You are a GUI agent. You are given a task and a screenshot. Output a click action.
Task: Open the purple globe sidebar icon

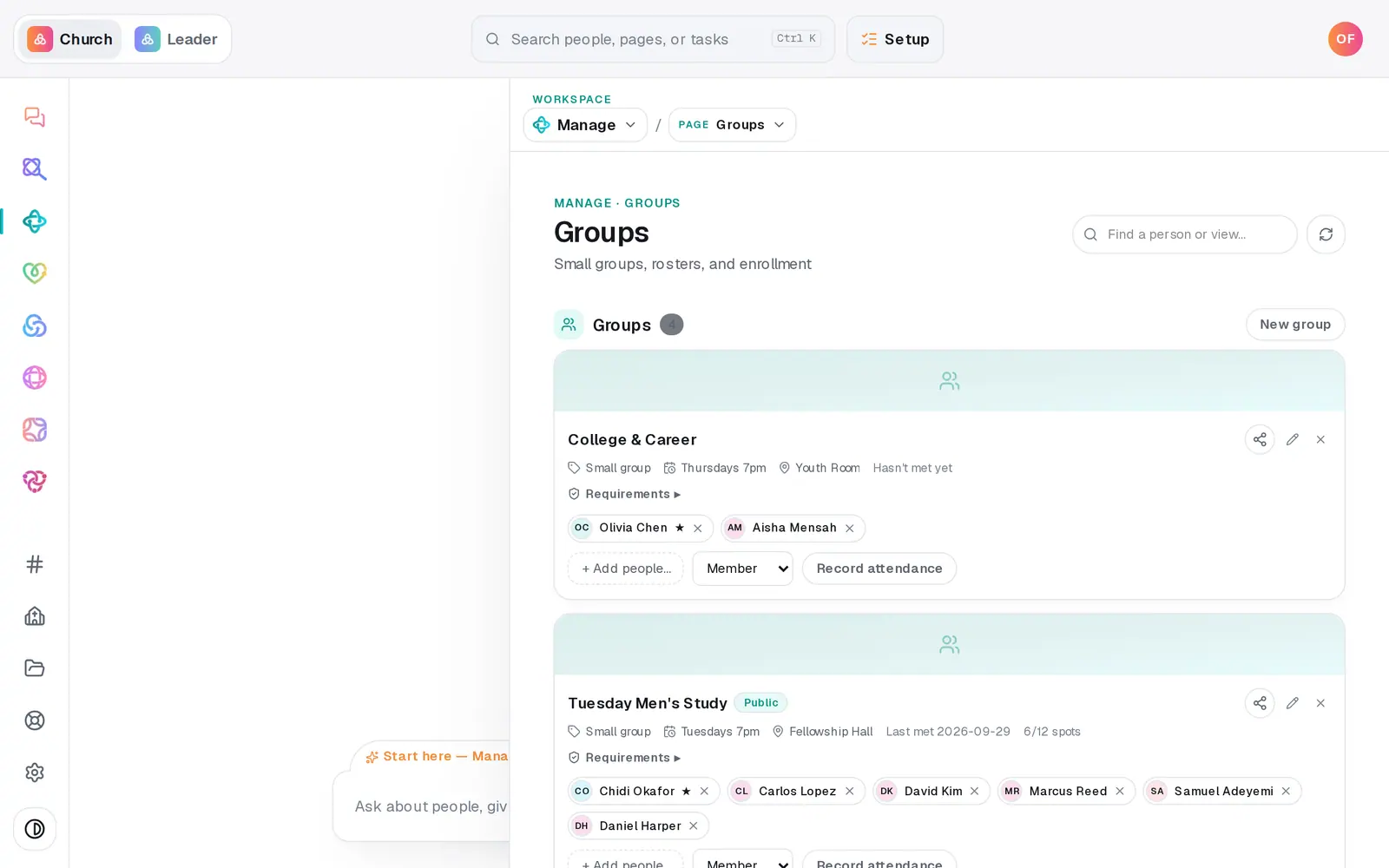pos(35,378)
